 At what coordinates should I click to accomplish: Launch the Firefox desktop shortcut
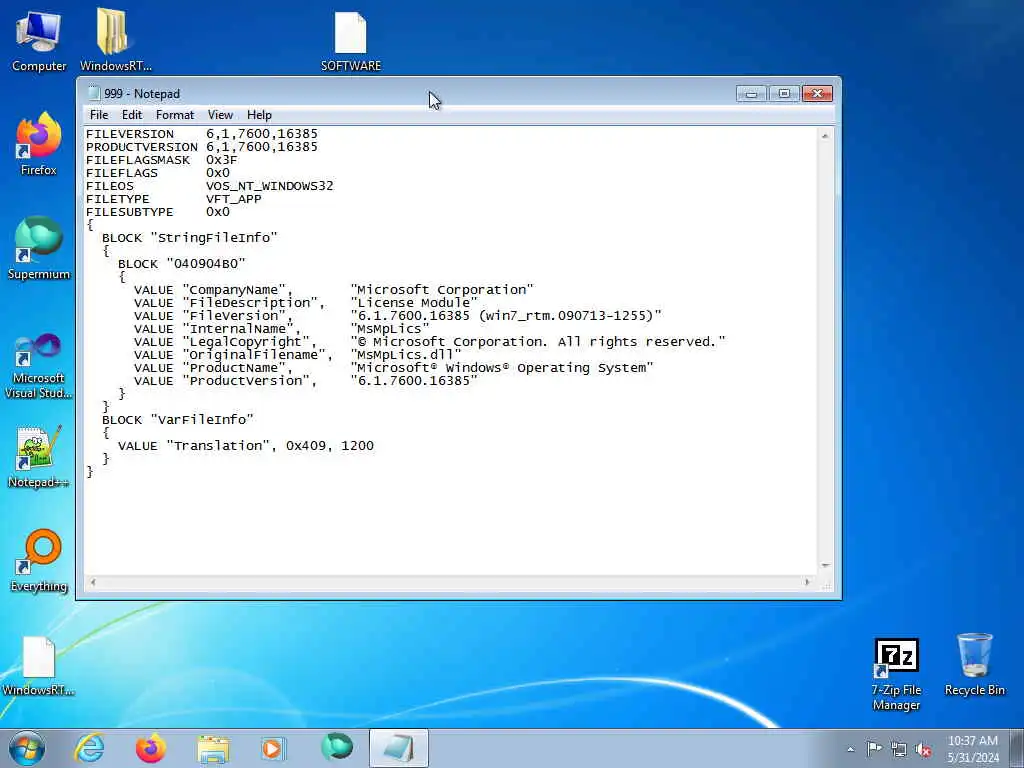(39, 144)
